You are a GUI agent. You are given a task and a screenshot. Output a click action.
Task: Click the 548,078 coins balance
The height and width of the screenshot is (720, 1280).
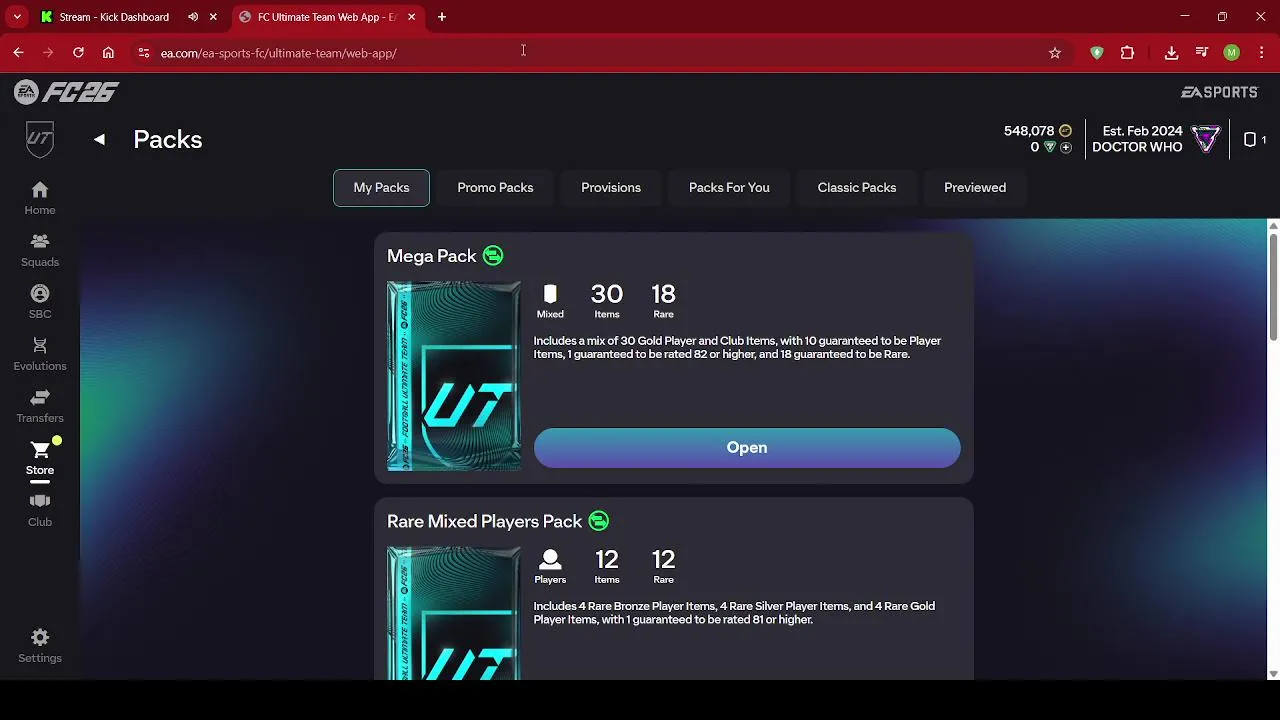click(x=1029, y=131)
